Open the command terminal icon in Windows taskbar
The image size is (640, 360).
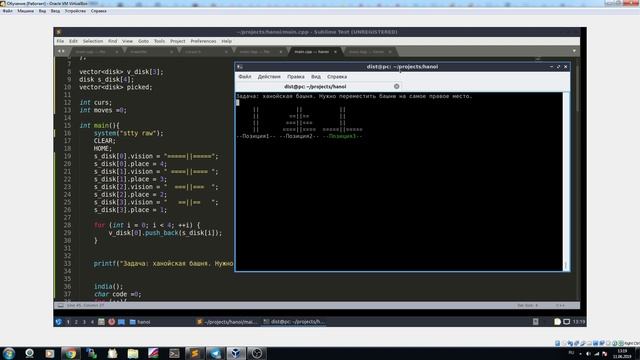(174, 353)
